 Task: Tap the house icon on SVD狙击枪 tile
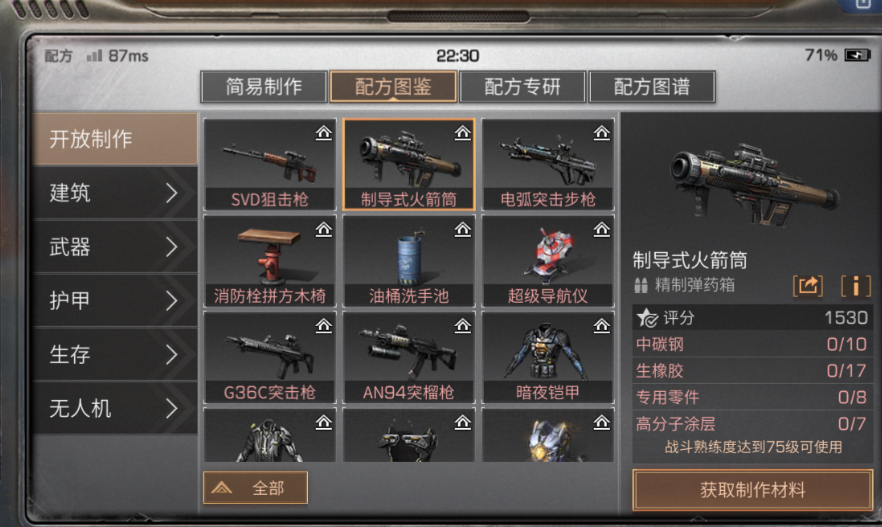(x=323, y=133)
